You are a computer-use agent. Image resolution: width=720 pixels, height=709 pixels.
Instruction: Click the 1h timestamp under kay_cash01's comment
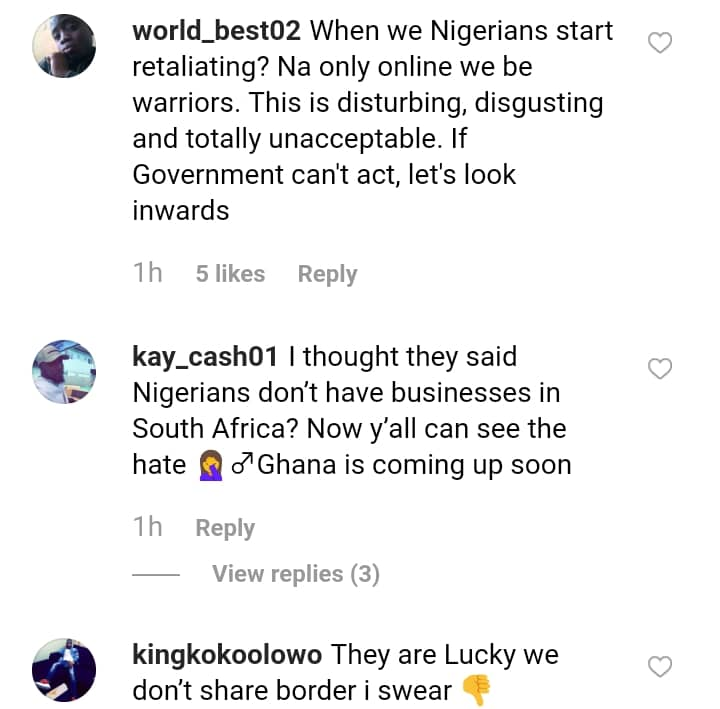tap(147, 527)
